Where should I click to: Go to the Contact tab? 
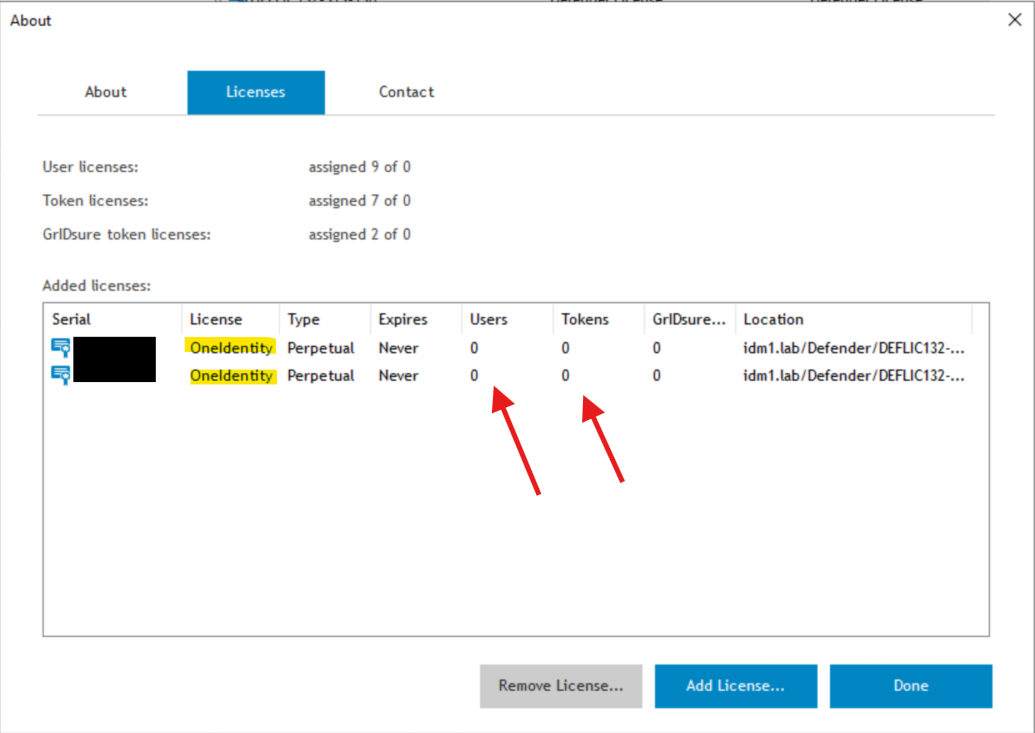[x=406, y=92]
